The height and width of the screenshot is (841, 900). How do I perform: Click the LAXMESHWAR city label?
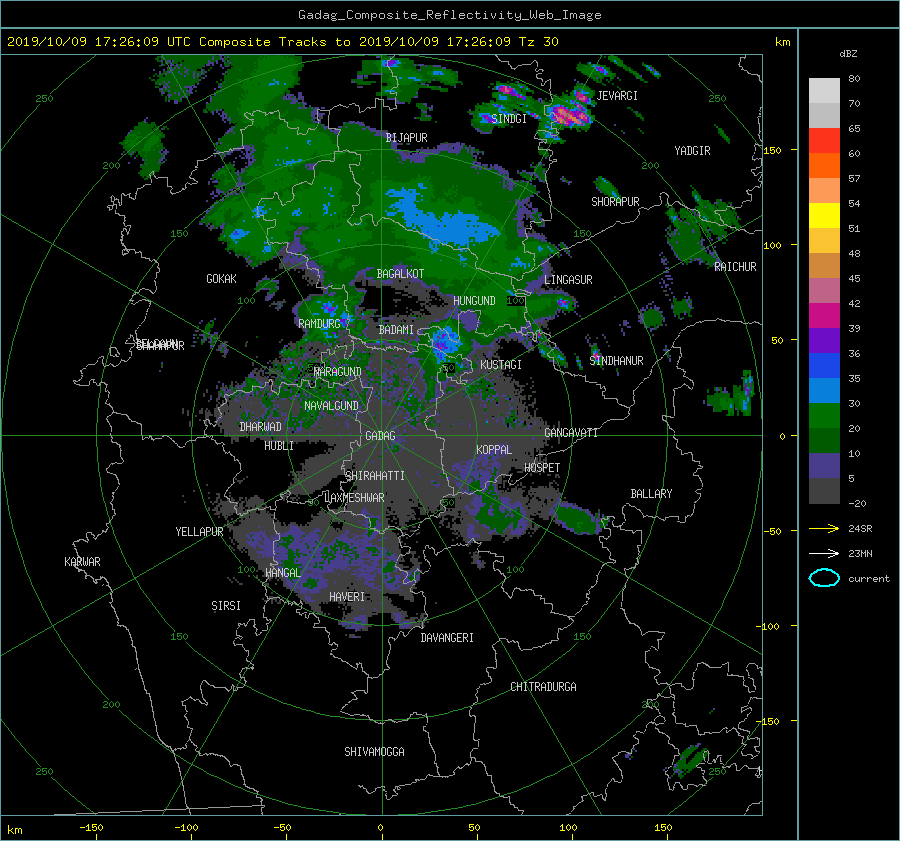click(354, 498)
